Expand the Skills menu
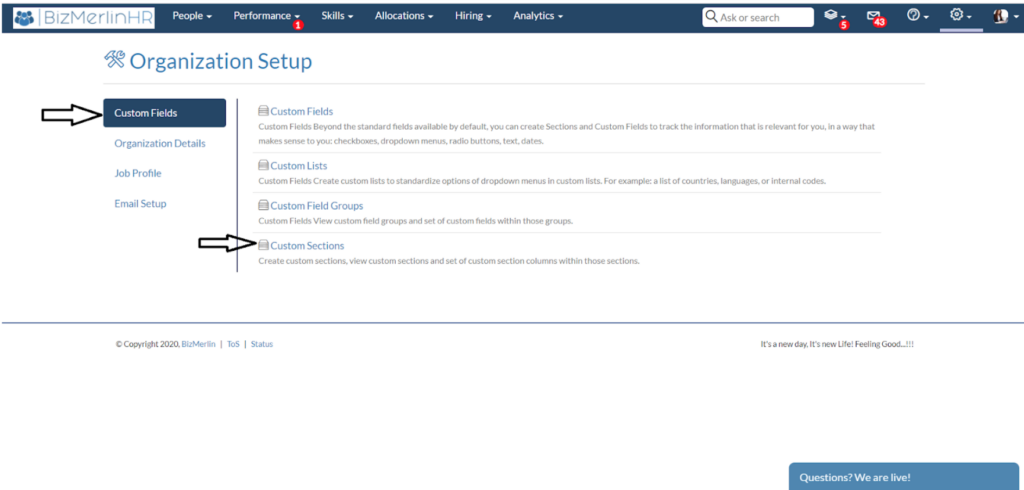This screenshot has width=1024, height=490. 337,16
